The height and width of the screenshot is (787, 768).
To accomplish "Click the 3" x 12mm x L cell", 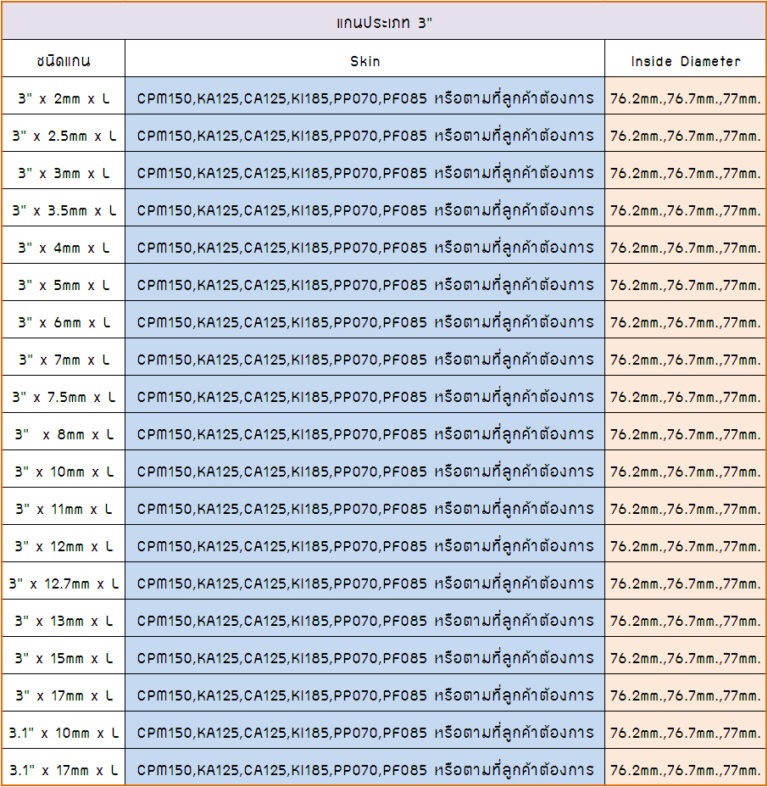I will 64,544.
